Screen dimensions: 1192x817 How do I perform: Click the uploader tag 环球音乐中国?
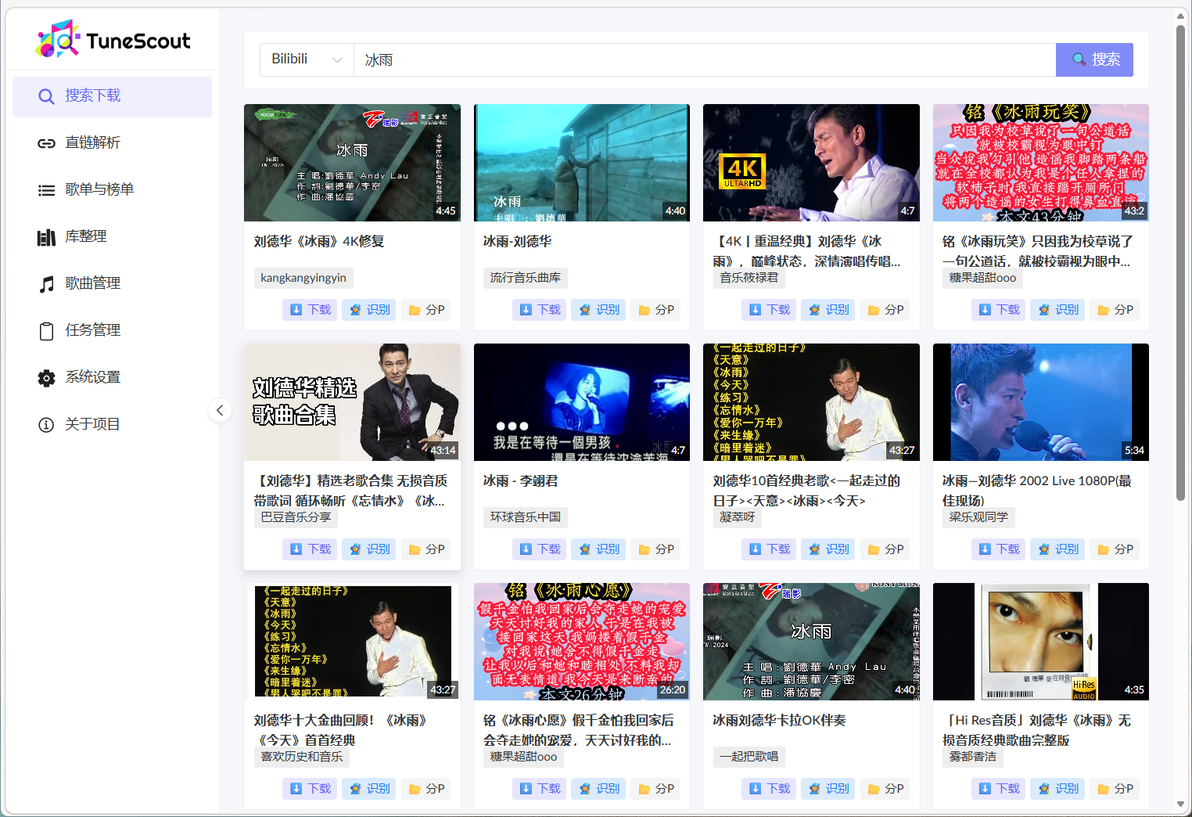click(525, 518)
